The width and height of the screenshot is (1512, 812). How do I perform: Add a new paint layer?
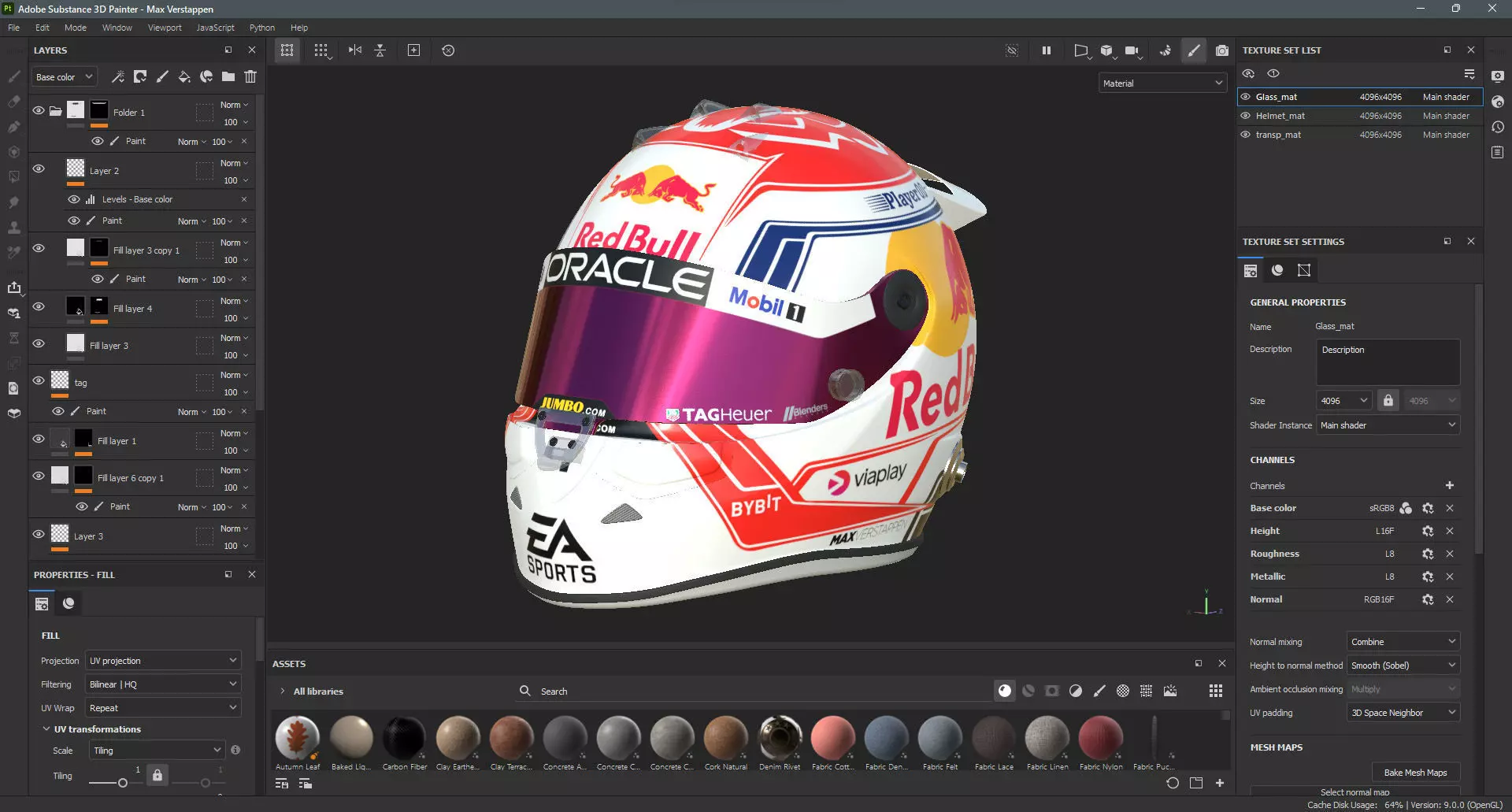tap(162, 76)
